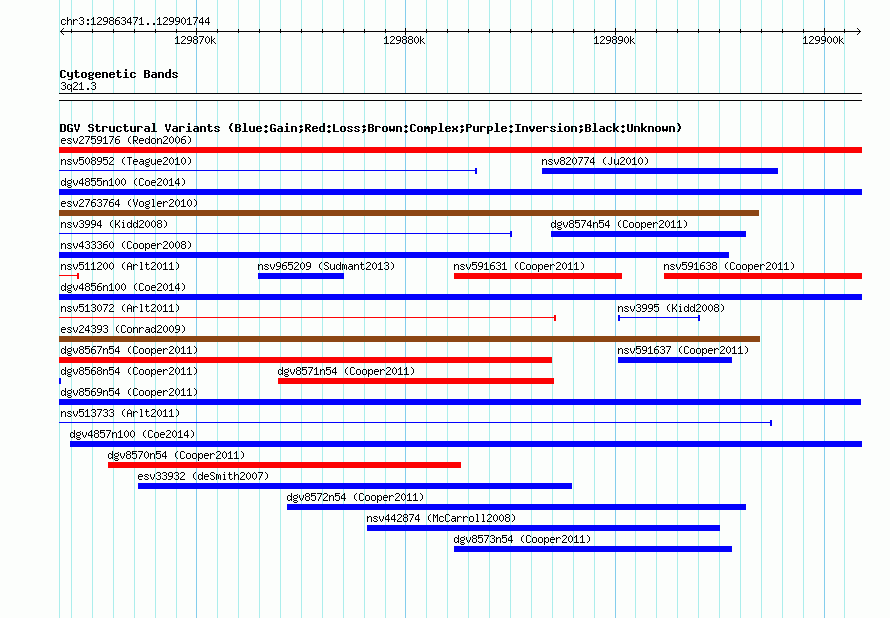Screen dimensions: 890x618
Task: Click the dgv8574n54 (Cooper2011) blue bar
Action: pos(648,234)
